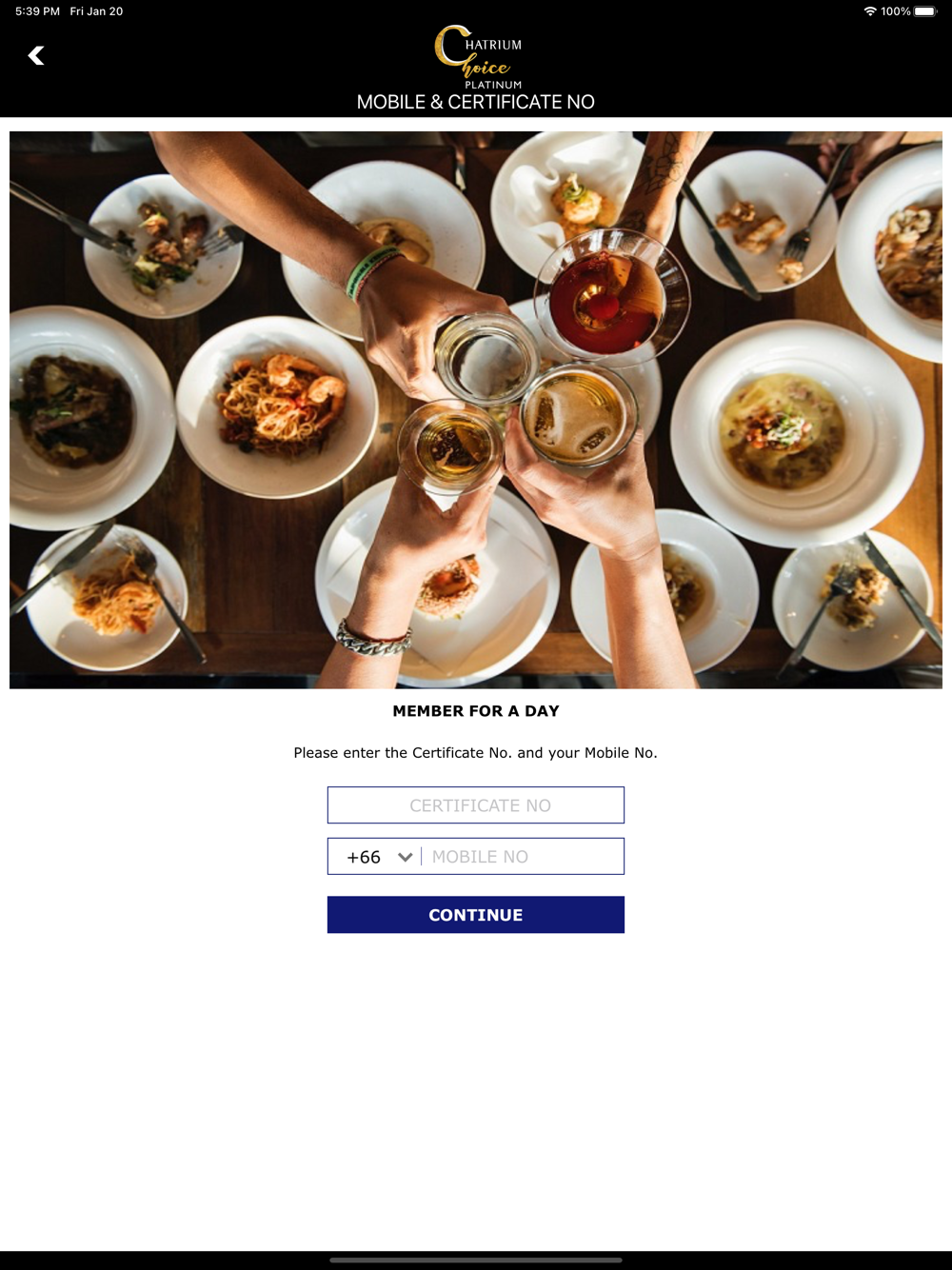
Task: Tap the red cocktail glass in photo
Action: (611, 295)
